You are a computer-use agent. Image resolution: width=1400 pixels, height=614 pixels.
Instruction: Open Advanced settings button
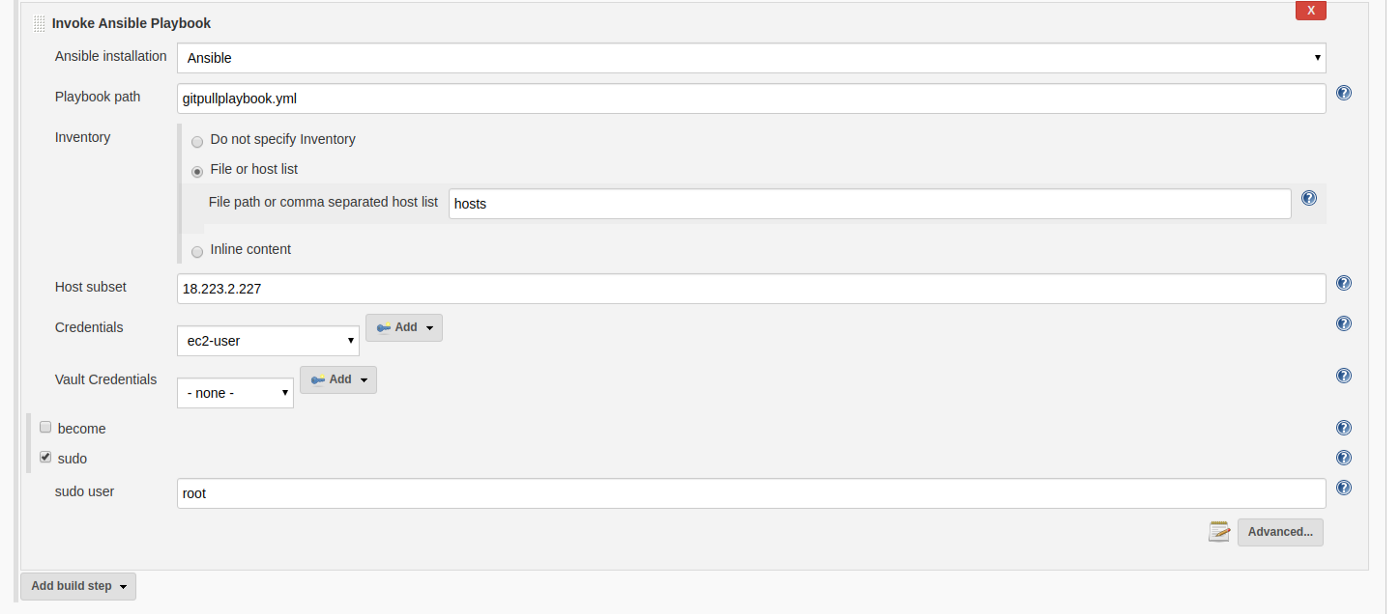click(1280, 532)
